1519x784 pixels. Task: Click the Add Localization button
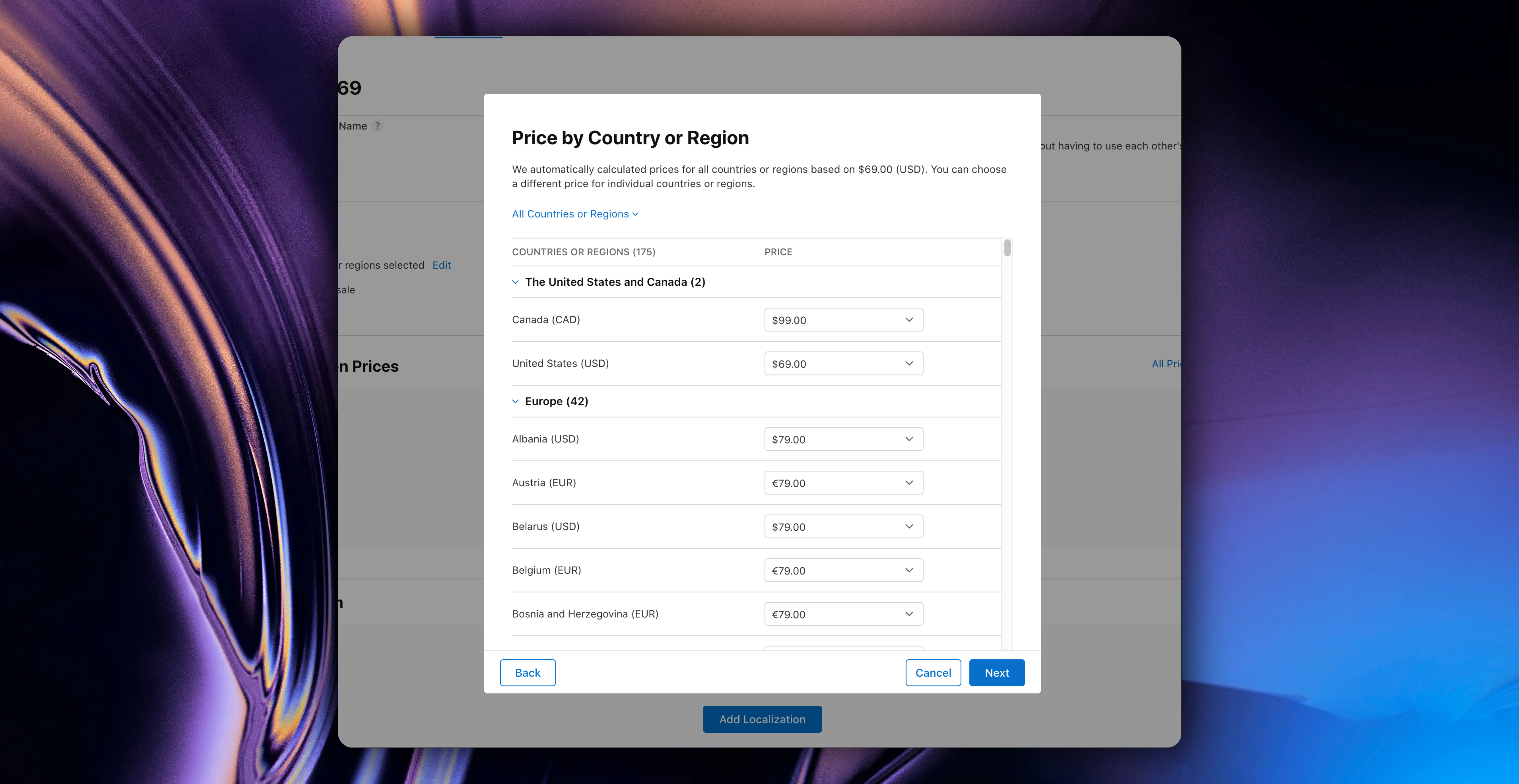(762, 719)
